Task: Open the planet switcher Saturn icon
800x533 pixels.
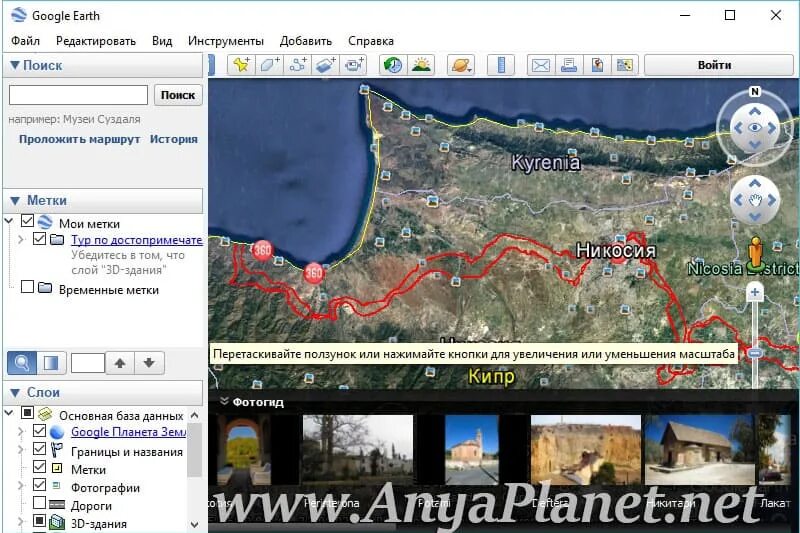Action: click(461, 65)
